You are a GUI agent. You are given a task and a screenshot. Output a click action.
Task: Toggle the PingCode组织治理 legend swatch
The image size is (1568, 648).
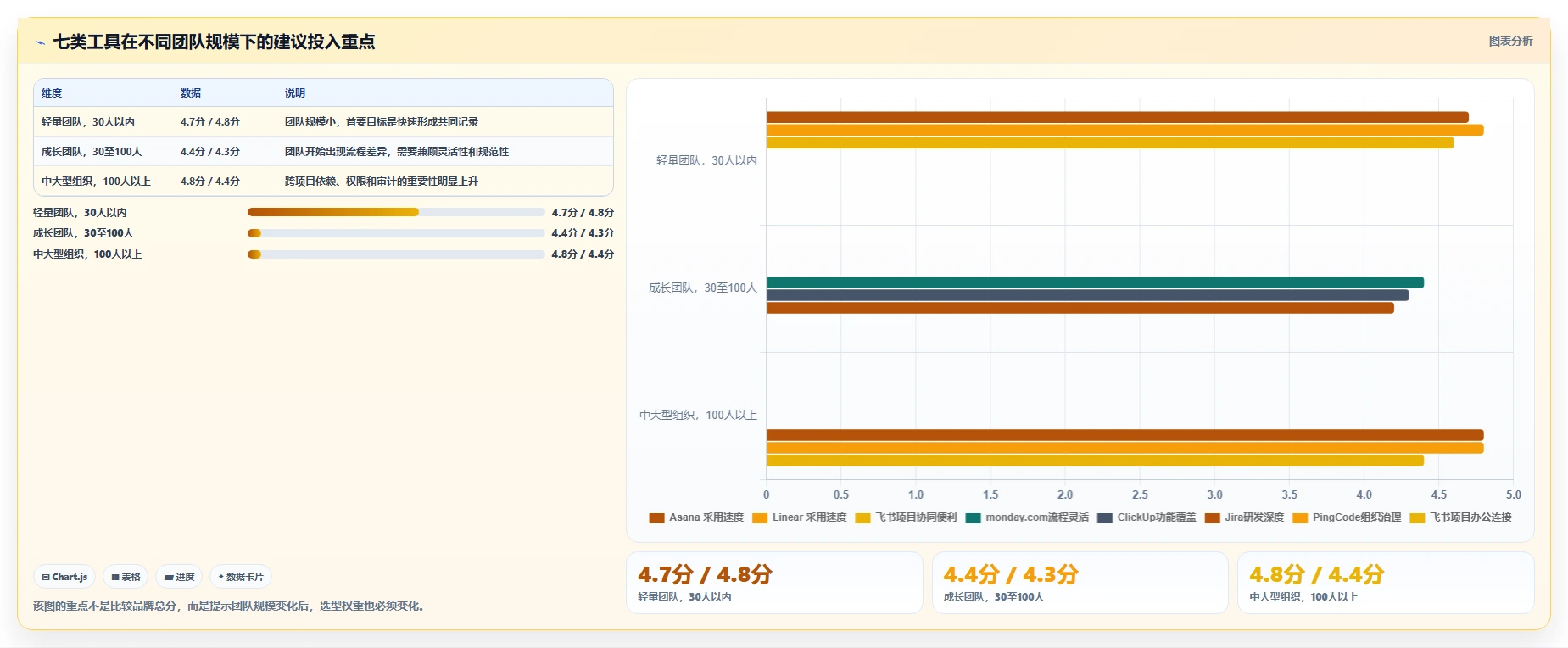click(1300, 517)
